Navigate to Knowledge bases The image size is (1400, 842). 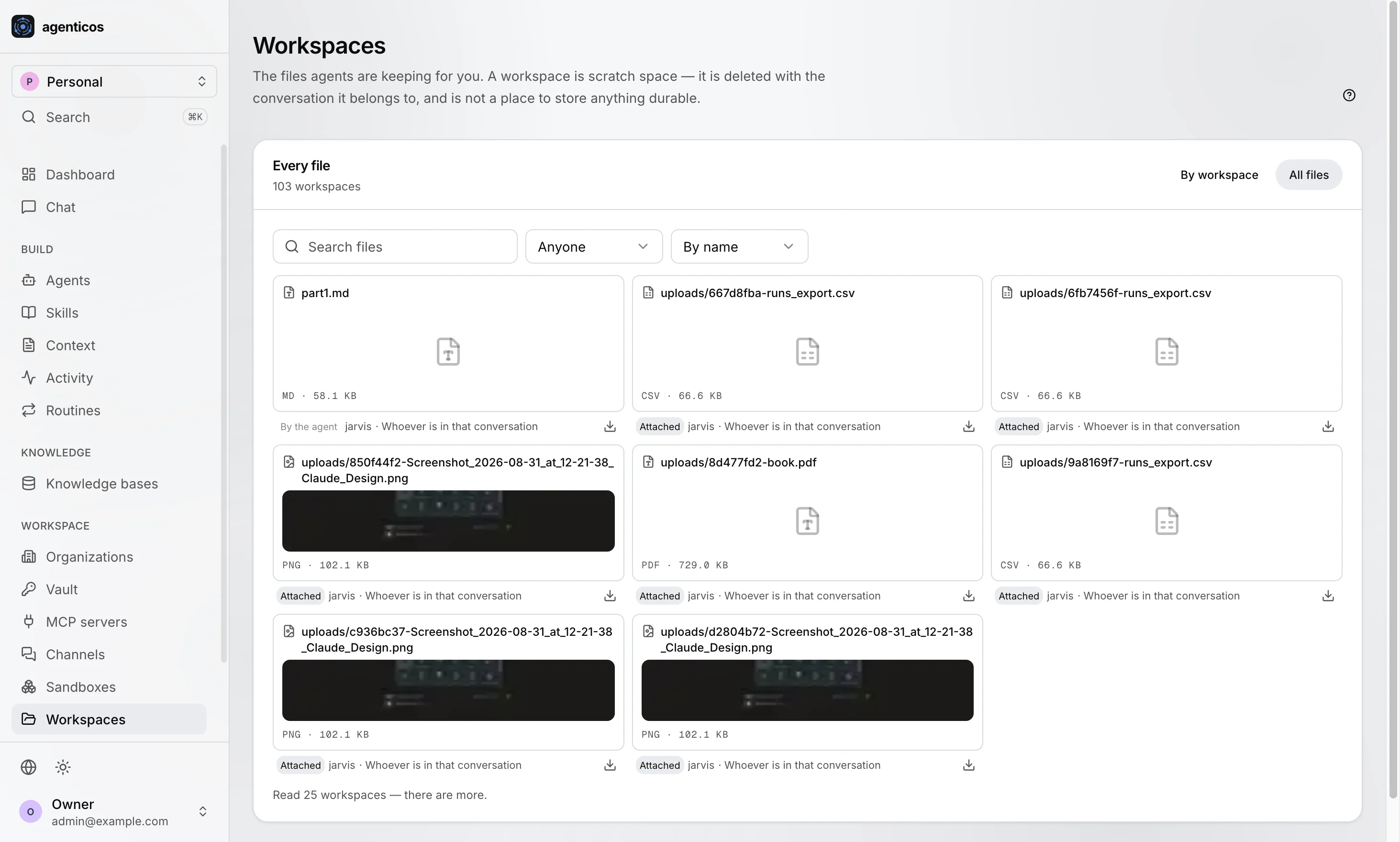point(109,483)
